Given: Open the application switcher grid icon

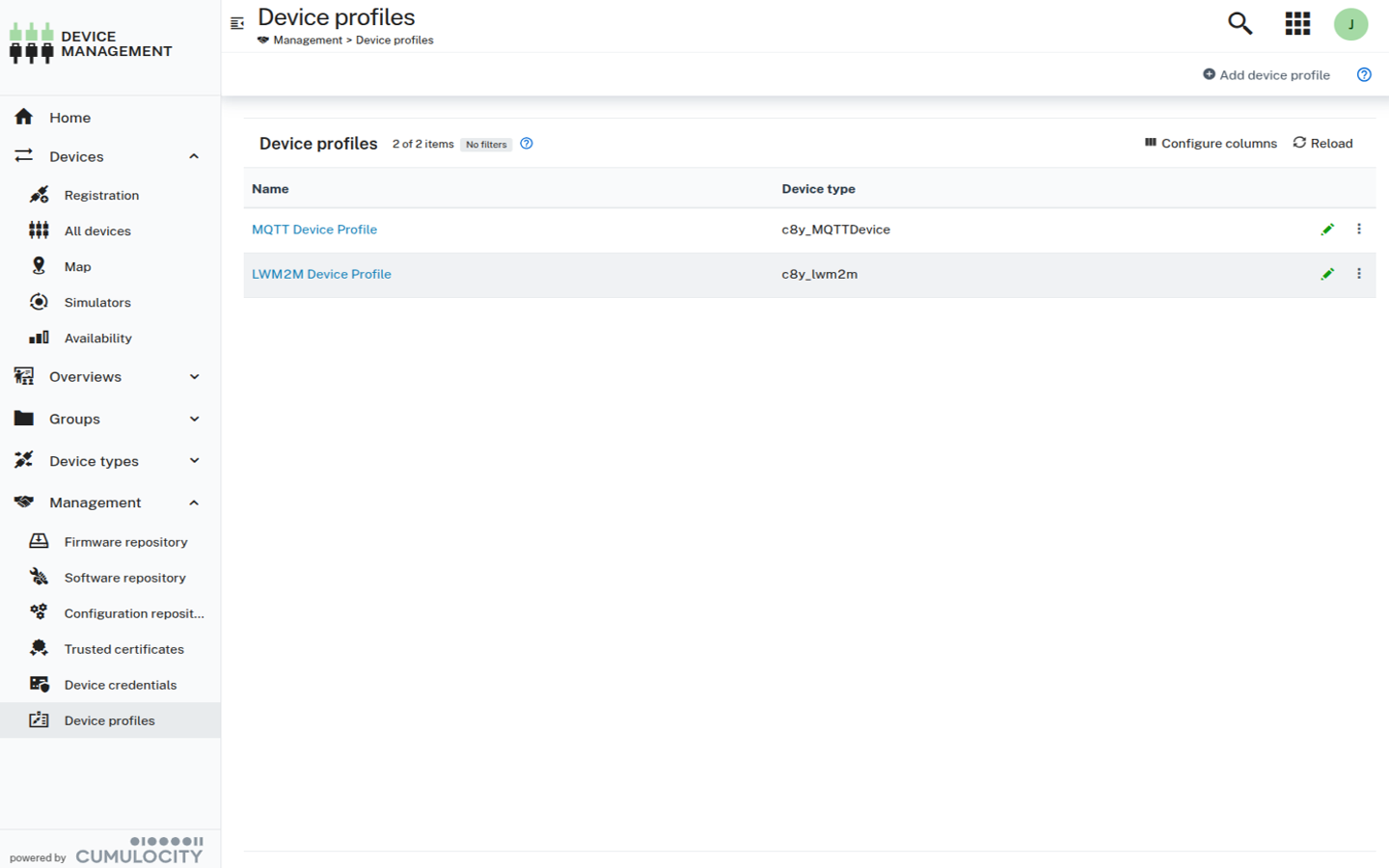Looking at the screenshot, I should [x=1297, y=23].
